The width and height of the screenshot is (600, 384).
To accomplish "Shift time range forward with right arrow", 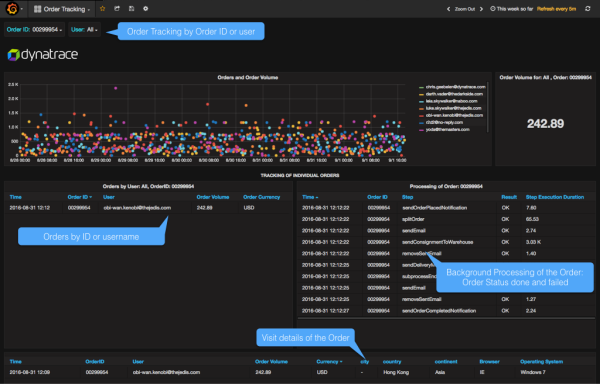I will tap(481, 9).
